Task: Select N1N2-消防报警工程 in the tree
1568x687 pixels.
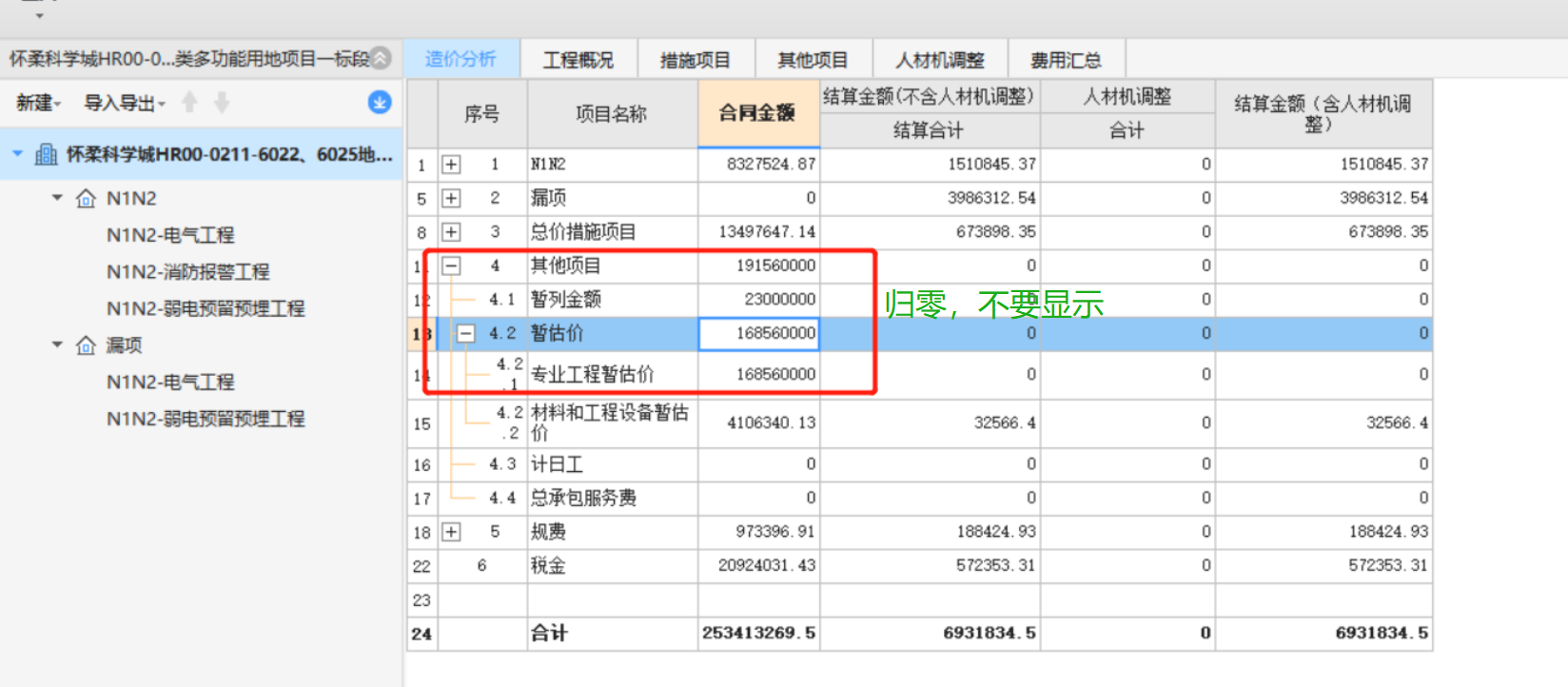Action: point(188,272)
